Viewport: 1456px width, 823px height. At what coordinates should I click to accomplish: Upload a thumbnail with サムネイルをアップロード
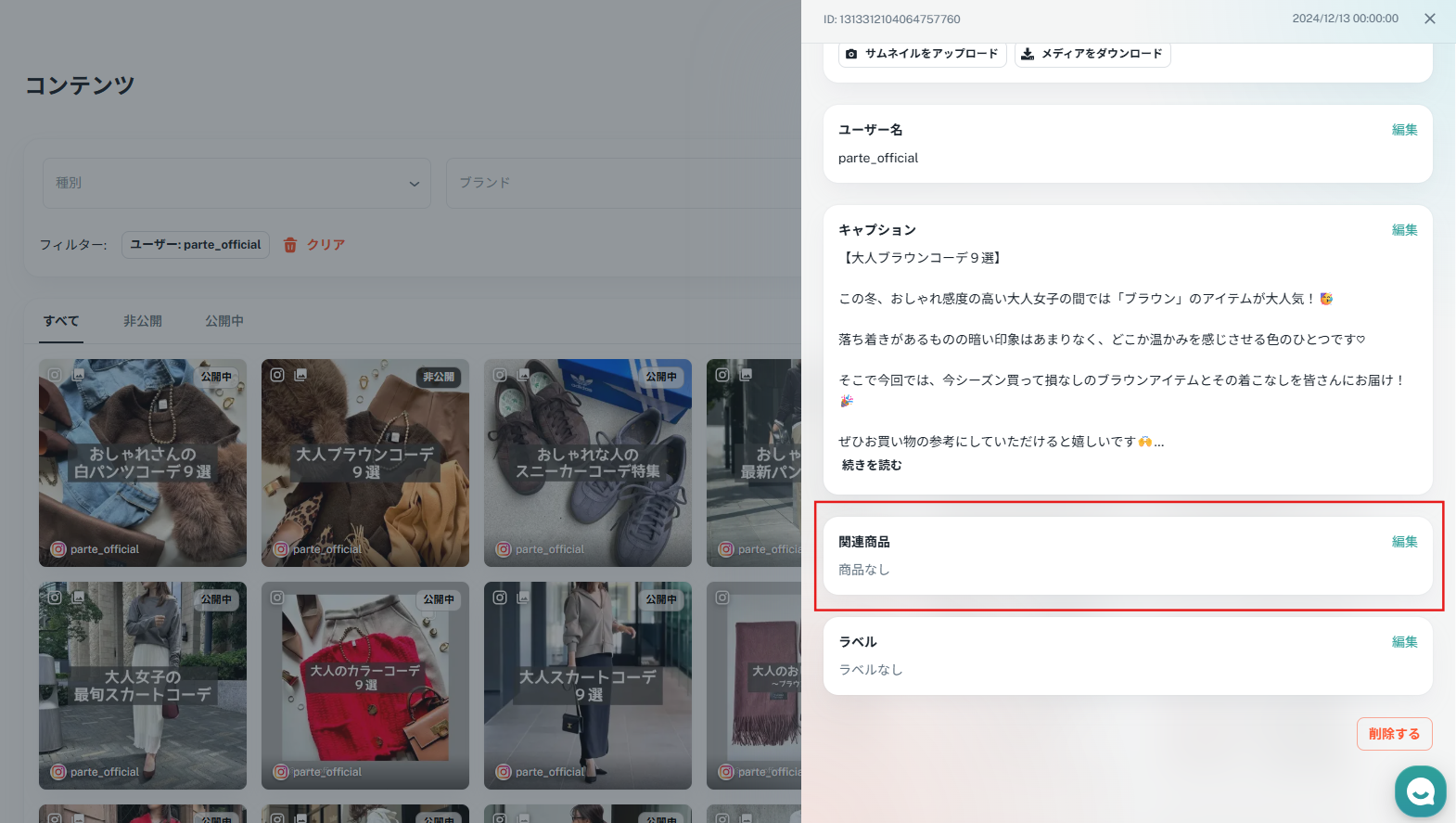tap(923, 54)
